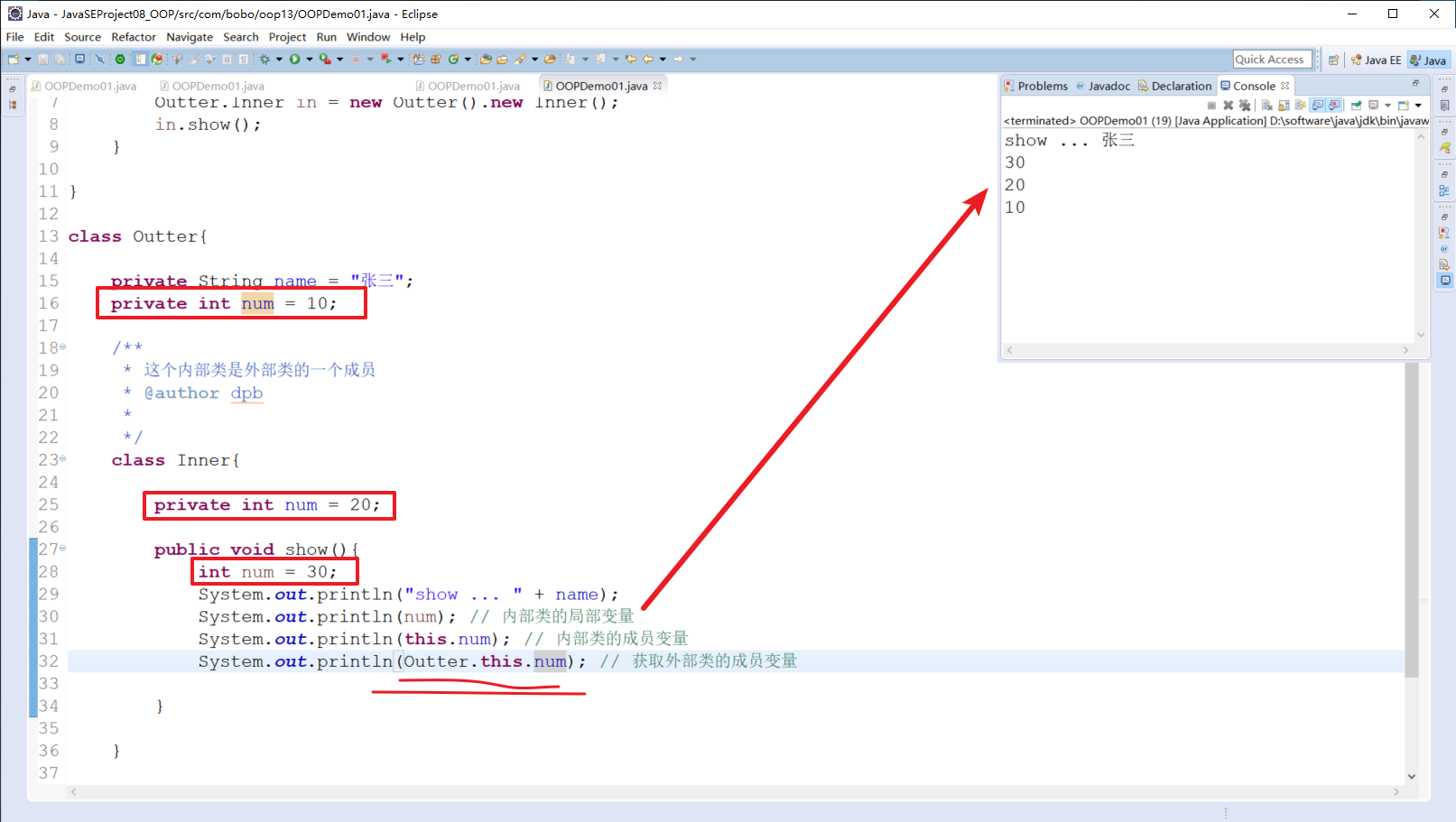The height and width of the screenshot is (822, 1456).
Task: Click the editor horizontal scrollbar
Action: (733, 792)
